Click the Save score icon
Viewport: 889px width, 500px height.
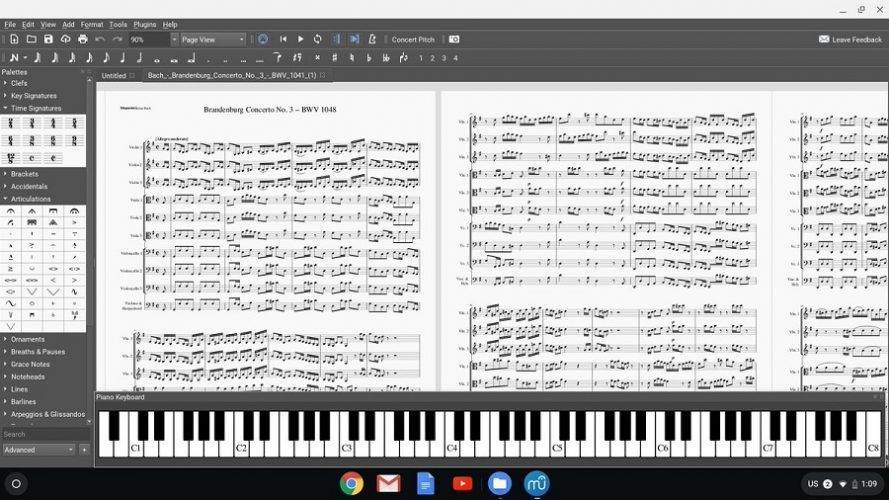point(48,39)
